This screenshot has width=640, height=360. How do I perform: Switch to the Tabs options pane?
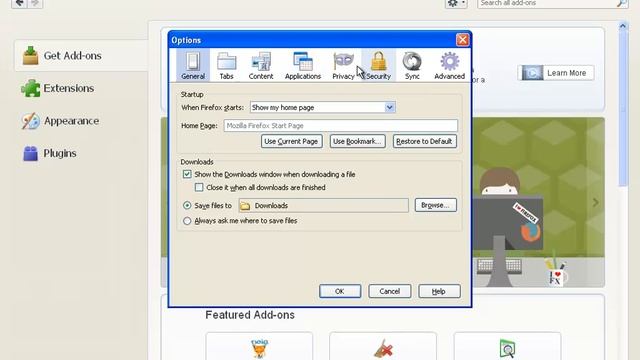pyautogui.click(x=226, y=65)
